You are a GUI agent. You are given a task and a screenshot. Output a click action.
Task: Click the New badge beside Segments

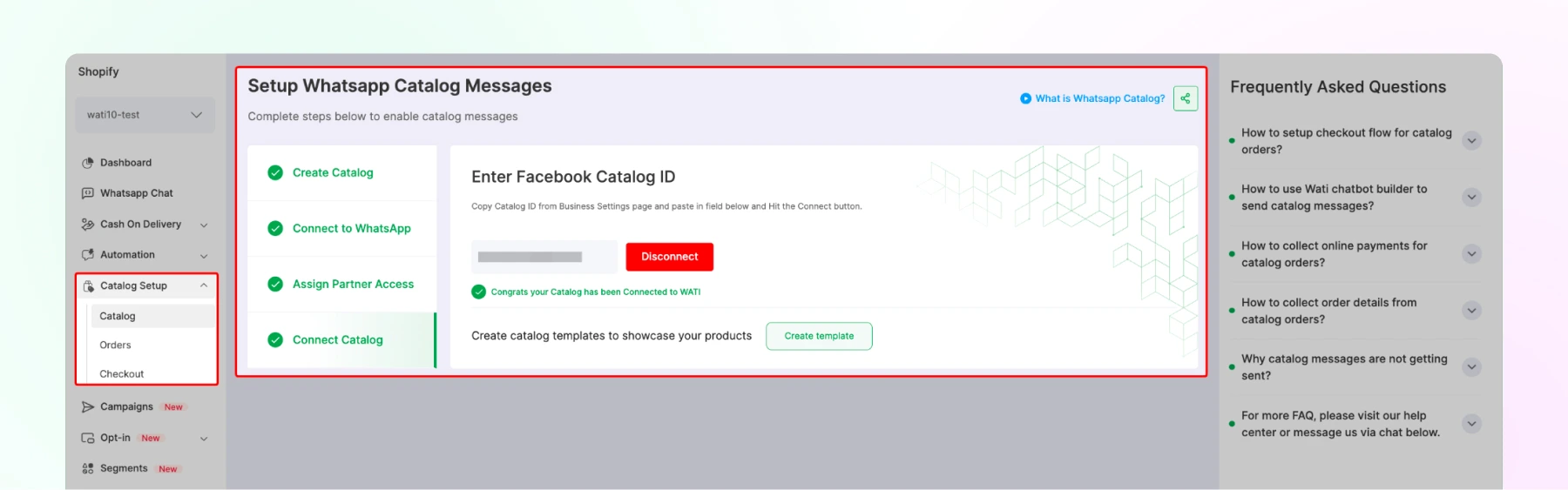coord(168,469)
